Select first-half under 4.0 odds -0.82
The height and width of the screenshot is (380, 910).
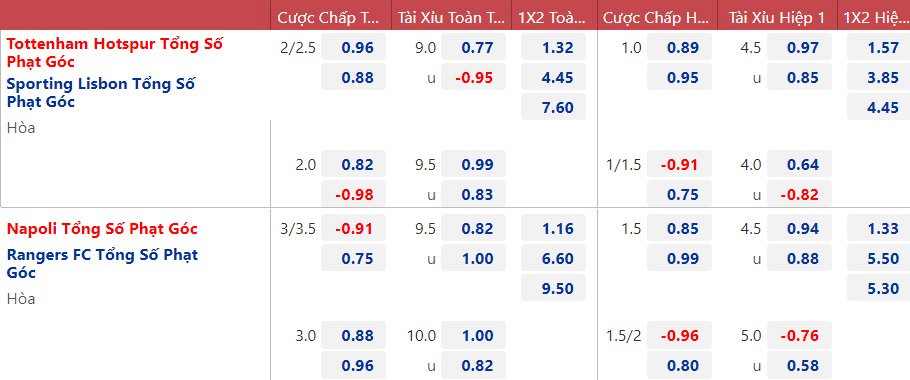pyautogui.click(x=800, y=194)
